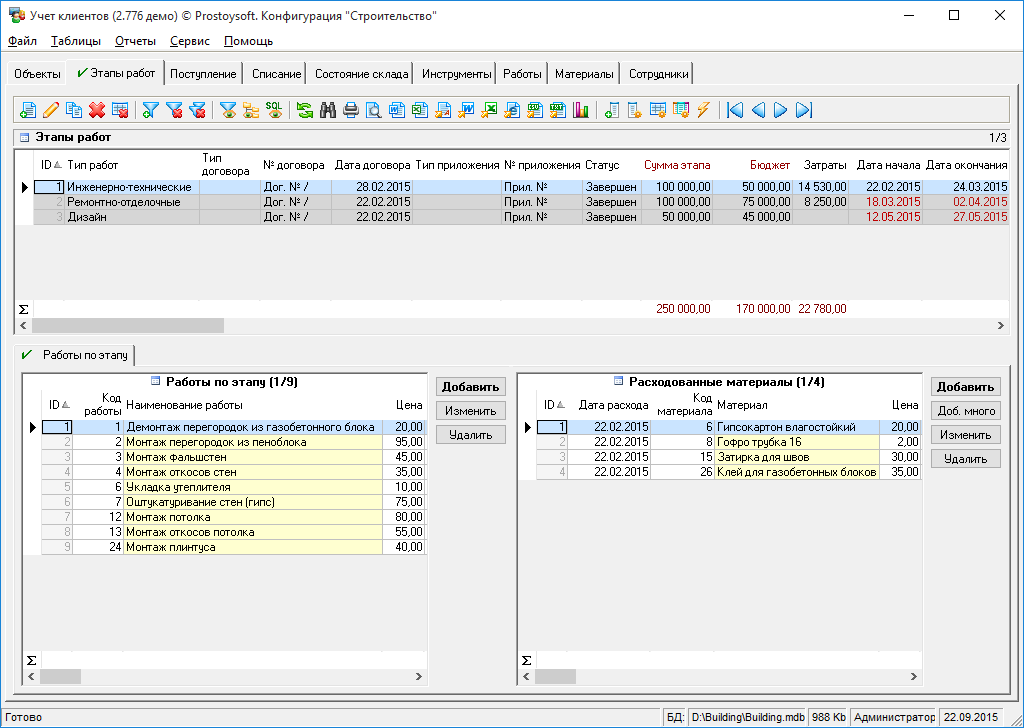Add a filter with funnel plus icon

(x=150, y=110)
